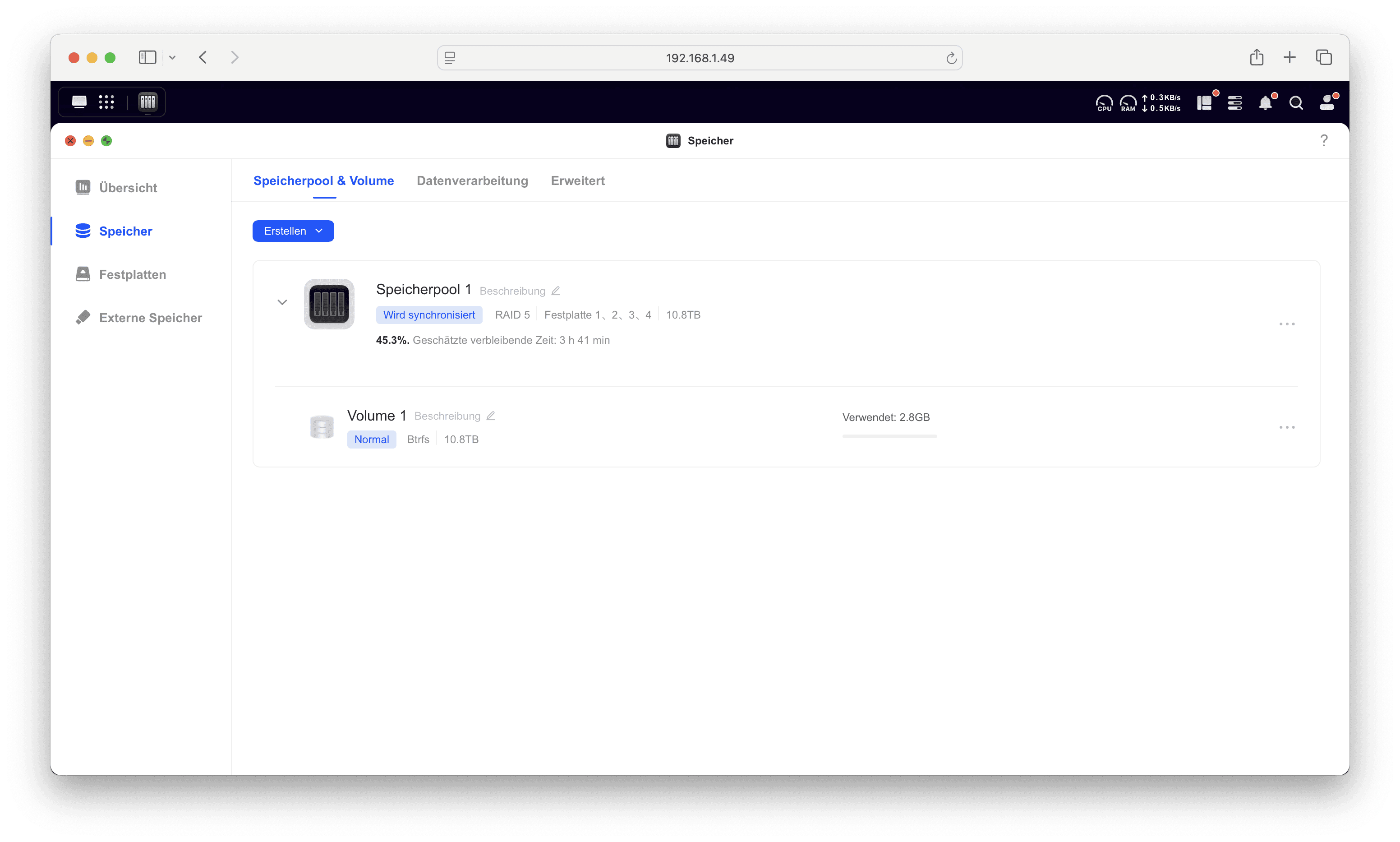The height and width of the screenshot is (842, 1400).
Task: Open Externe Speicher in the sidebar
Action: (x=150, y=318)
